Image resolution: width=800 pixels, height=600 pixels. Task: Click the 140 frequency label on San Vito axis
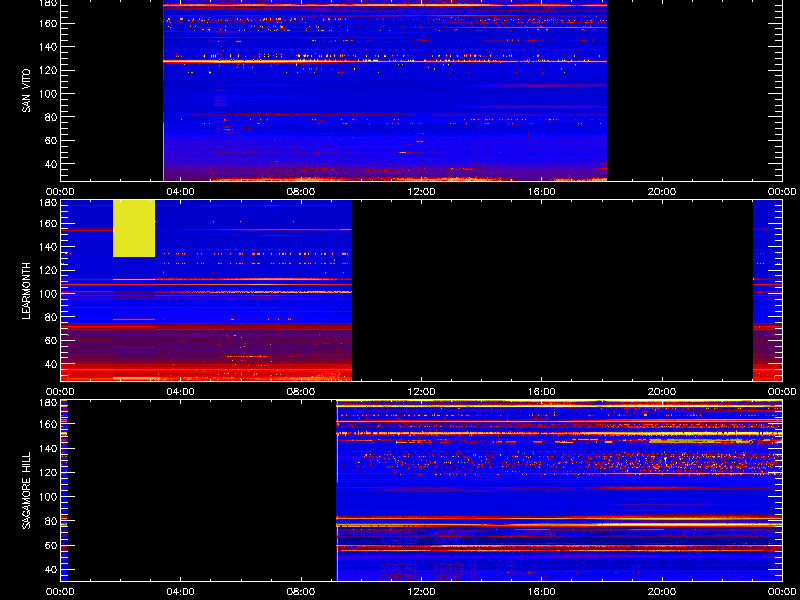[x=48, y=47]
